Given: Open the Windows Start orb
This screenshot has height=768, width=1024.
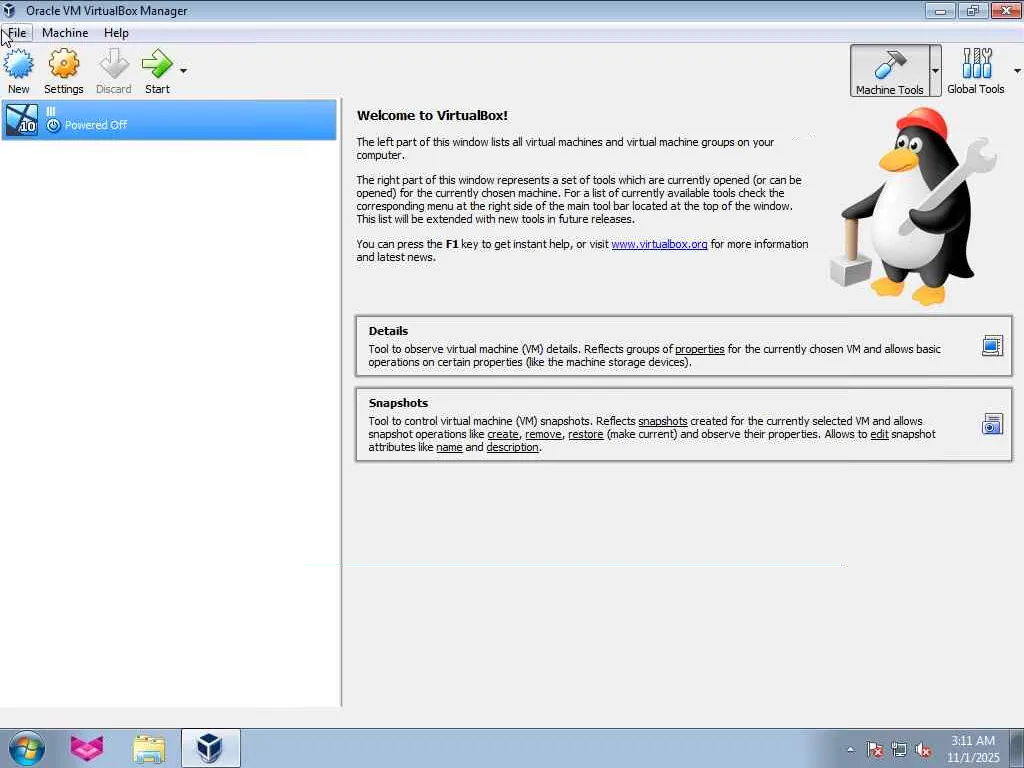Looking at the screenshot, I should tap(27, 748).
